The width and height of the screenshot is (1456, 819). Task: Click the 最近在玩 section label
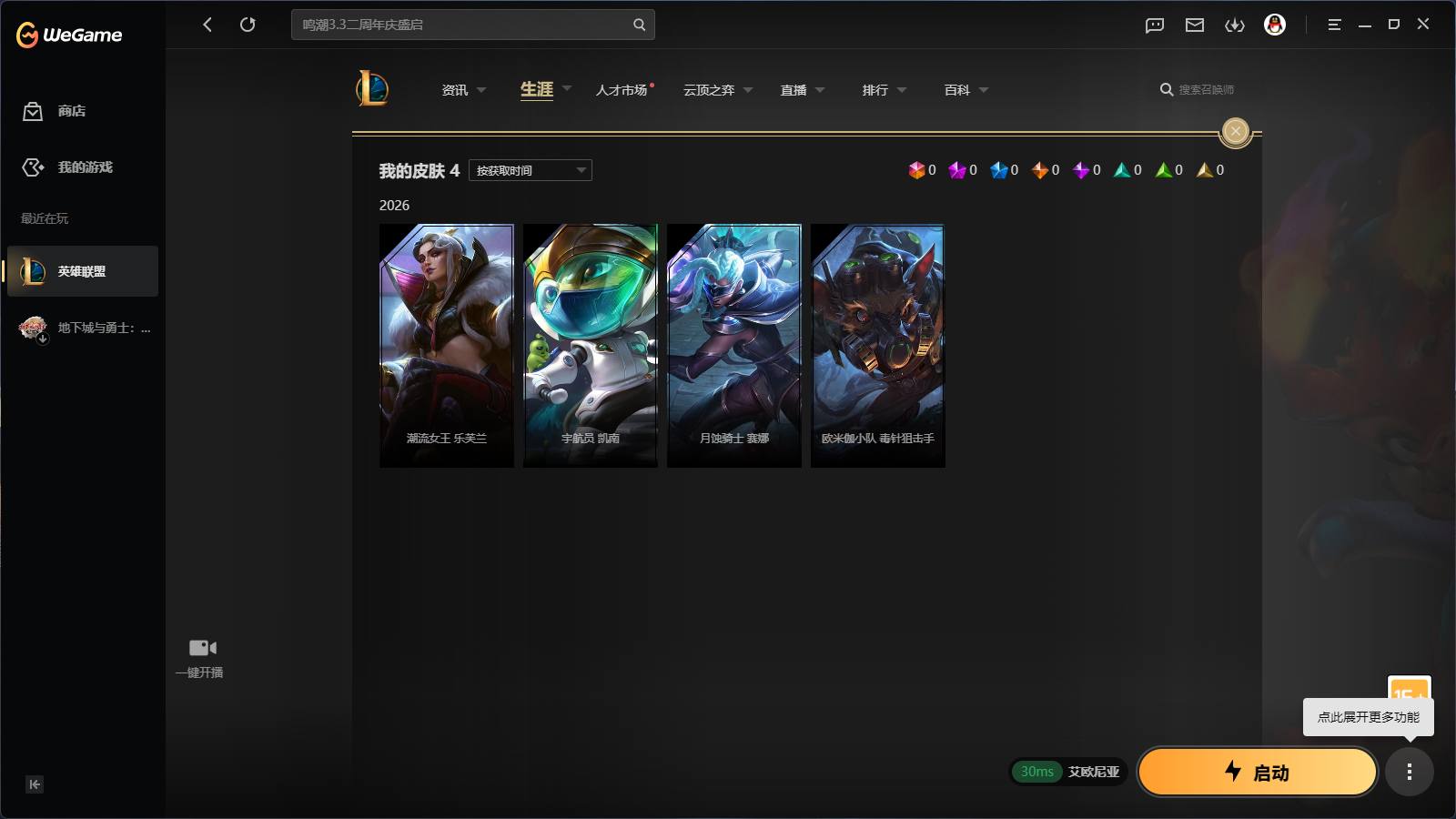[x=45, y=218]
